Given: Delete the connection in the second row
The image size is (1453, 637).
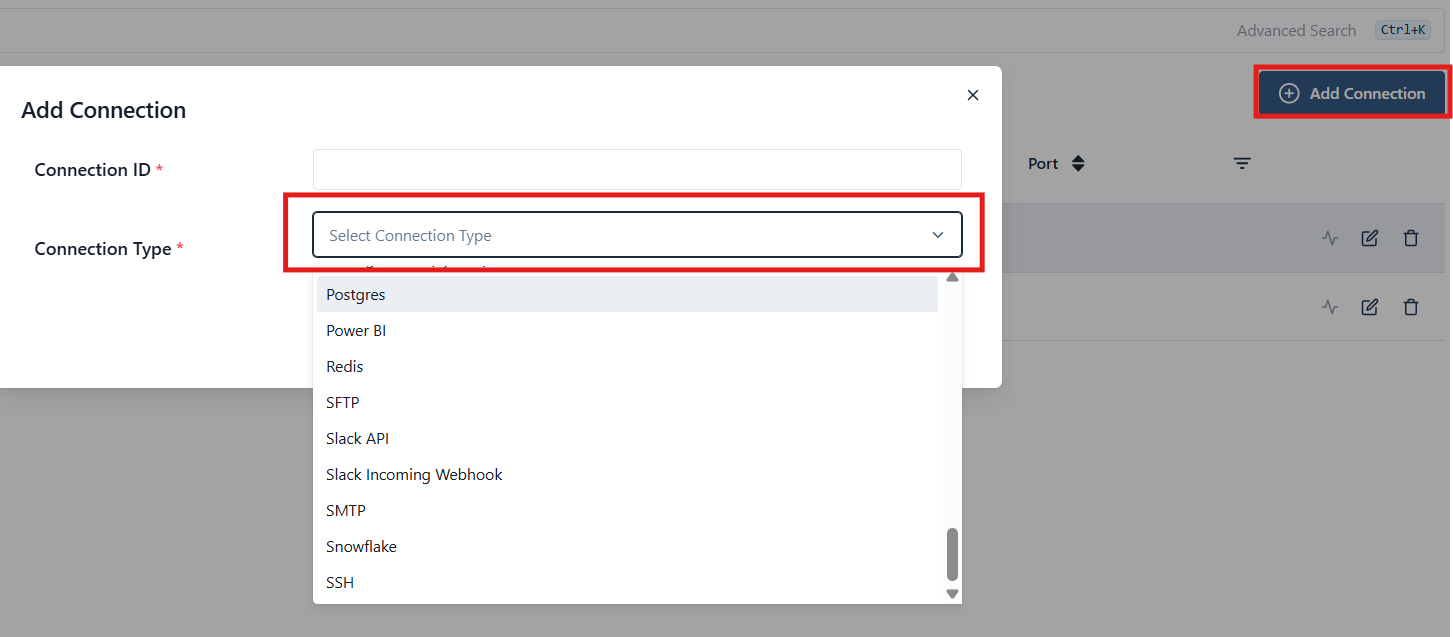Looking at the screenshot, I should point(1411,307).
